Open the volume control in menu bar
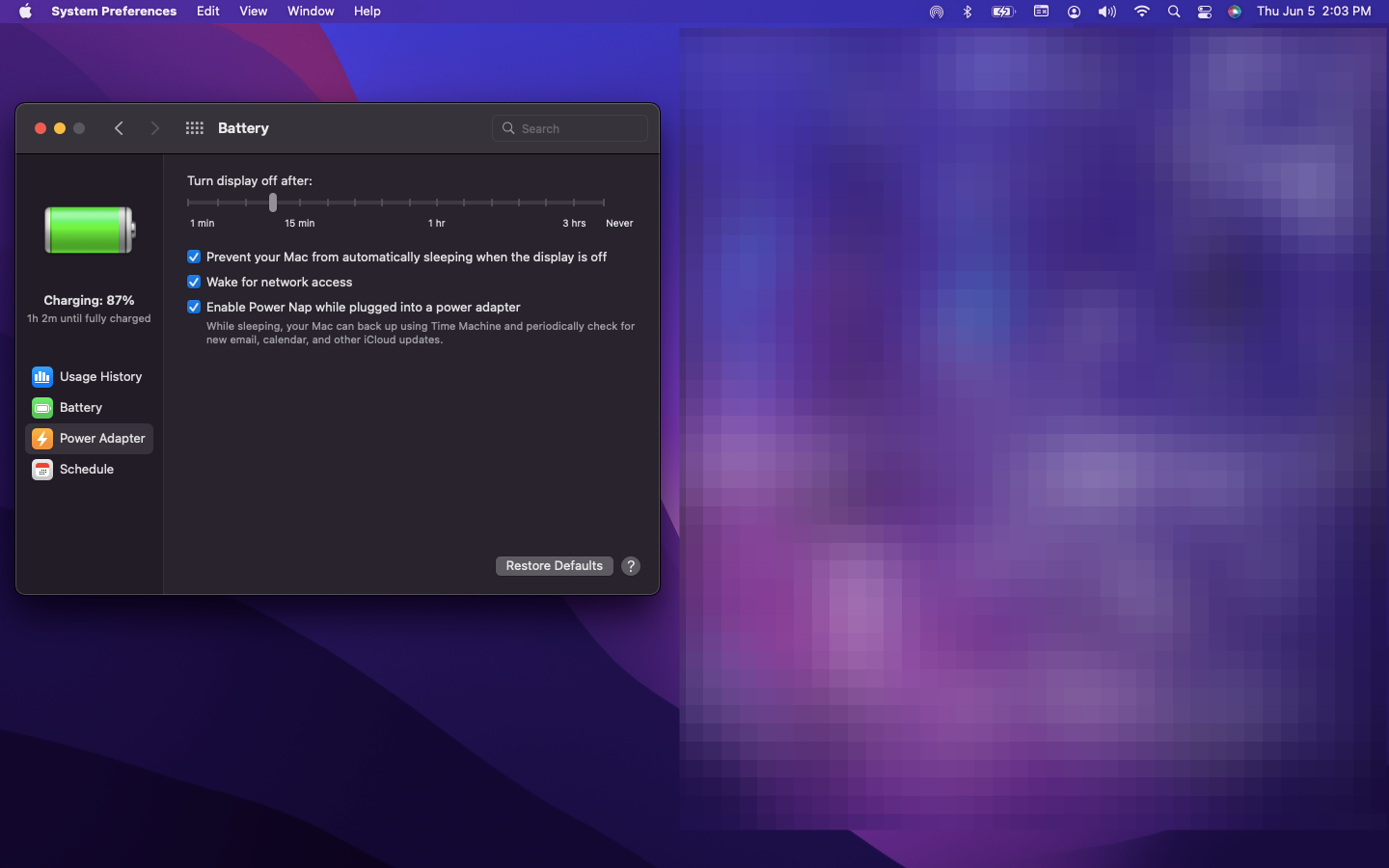Screen dimensions: 1389x868 1106,12
